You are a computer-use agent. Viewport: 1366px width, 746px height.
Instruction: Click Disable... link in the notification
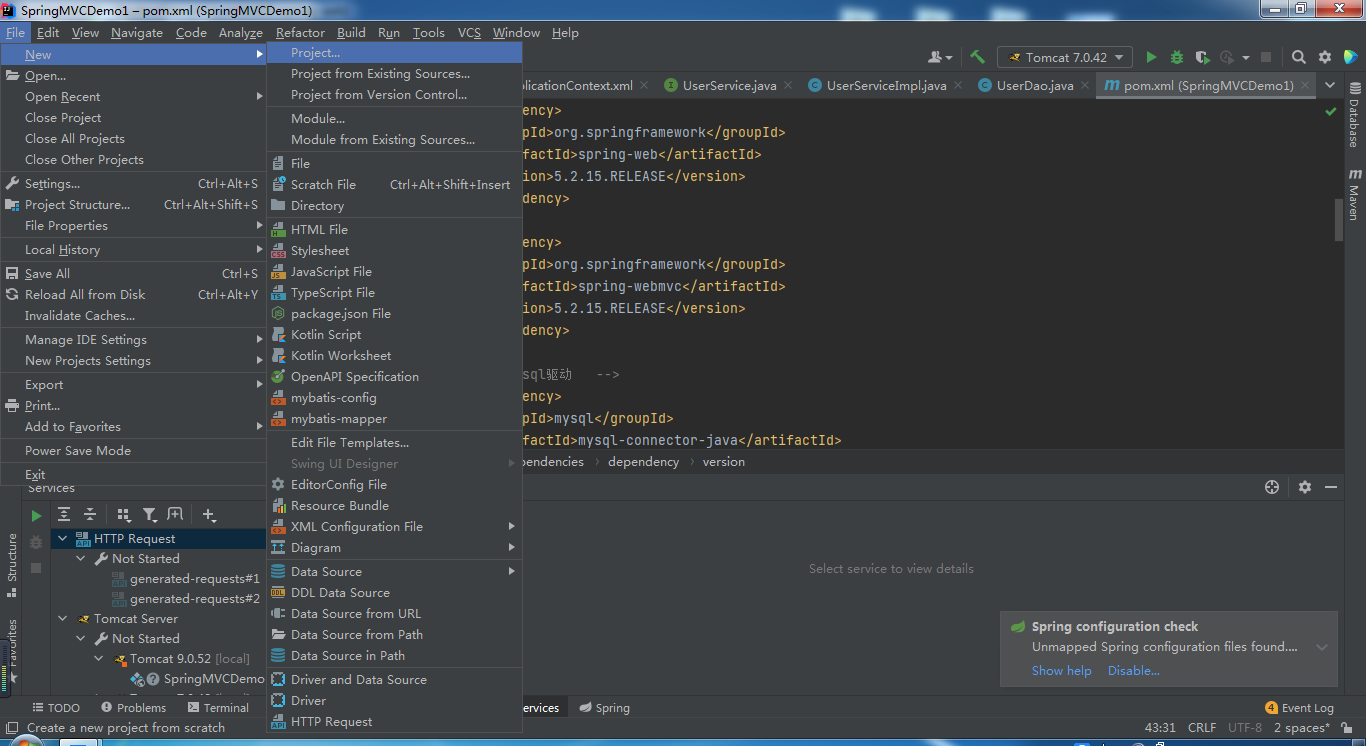pos(1133,670)
